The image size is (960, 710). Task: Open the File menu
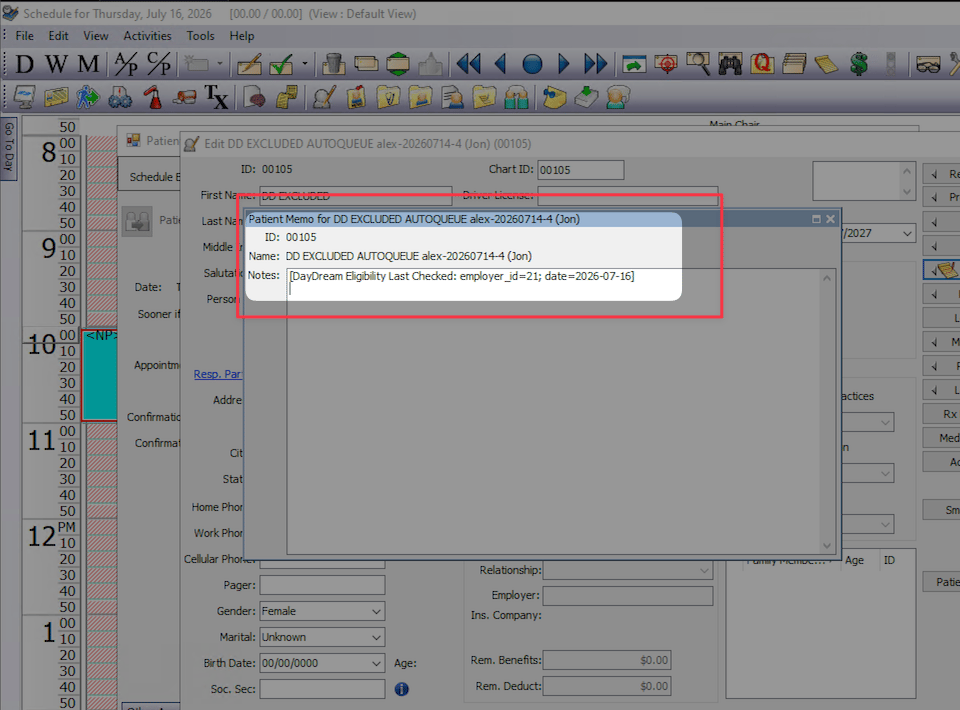24,36
